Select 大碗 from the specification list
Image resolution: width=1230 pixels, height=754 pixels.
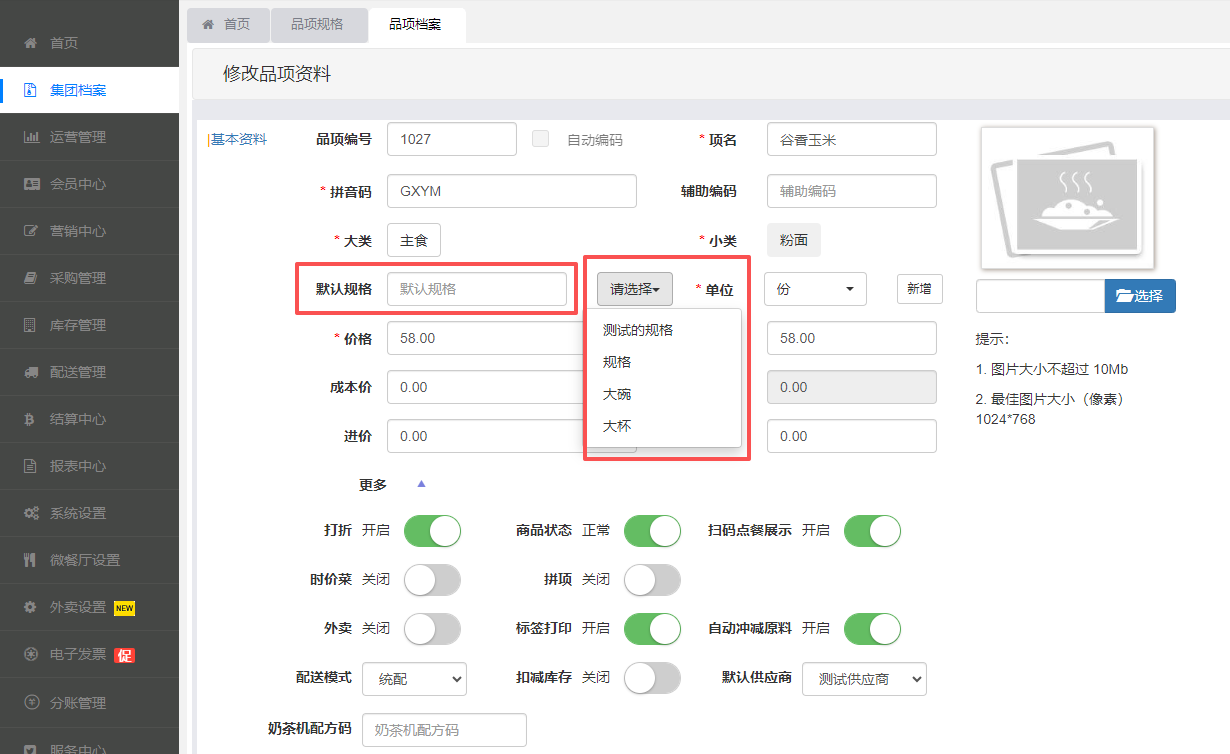pyautogui.click(x=617, y=394)
